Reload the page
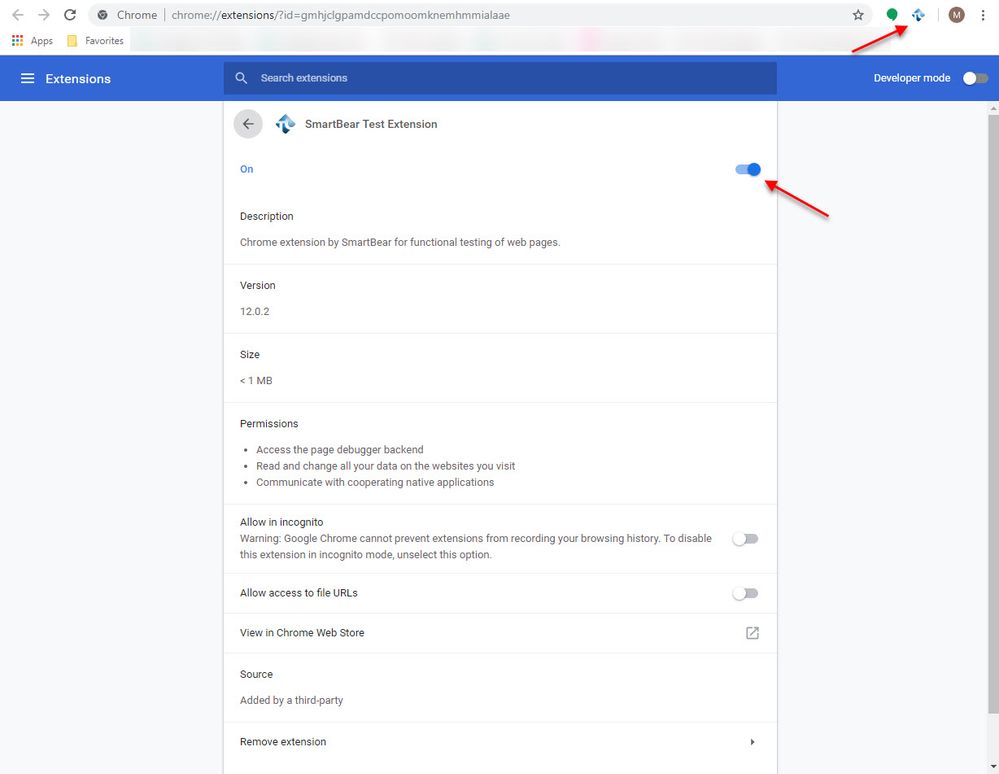The width and height of the screenshot is (999, 774). (x=70, y=15)
